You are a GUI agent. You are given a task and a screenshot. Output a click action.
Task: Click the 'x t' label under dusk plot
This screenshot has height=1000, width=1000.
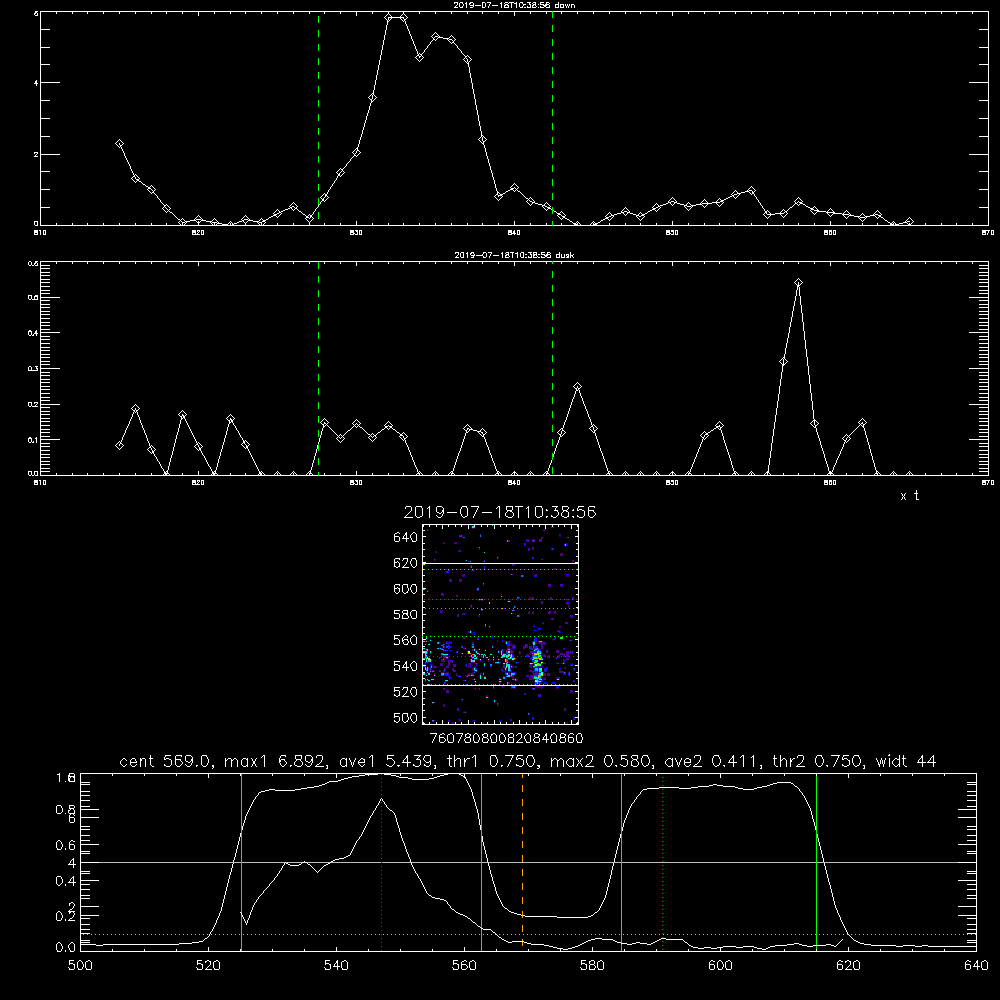point(909,496)
